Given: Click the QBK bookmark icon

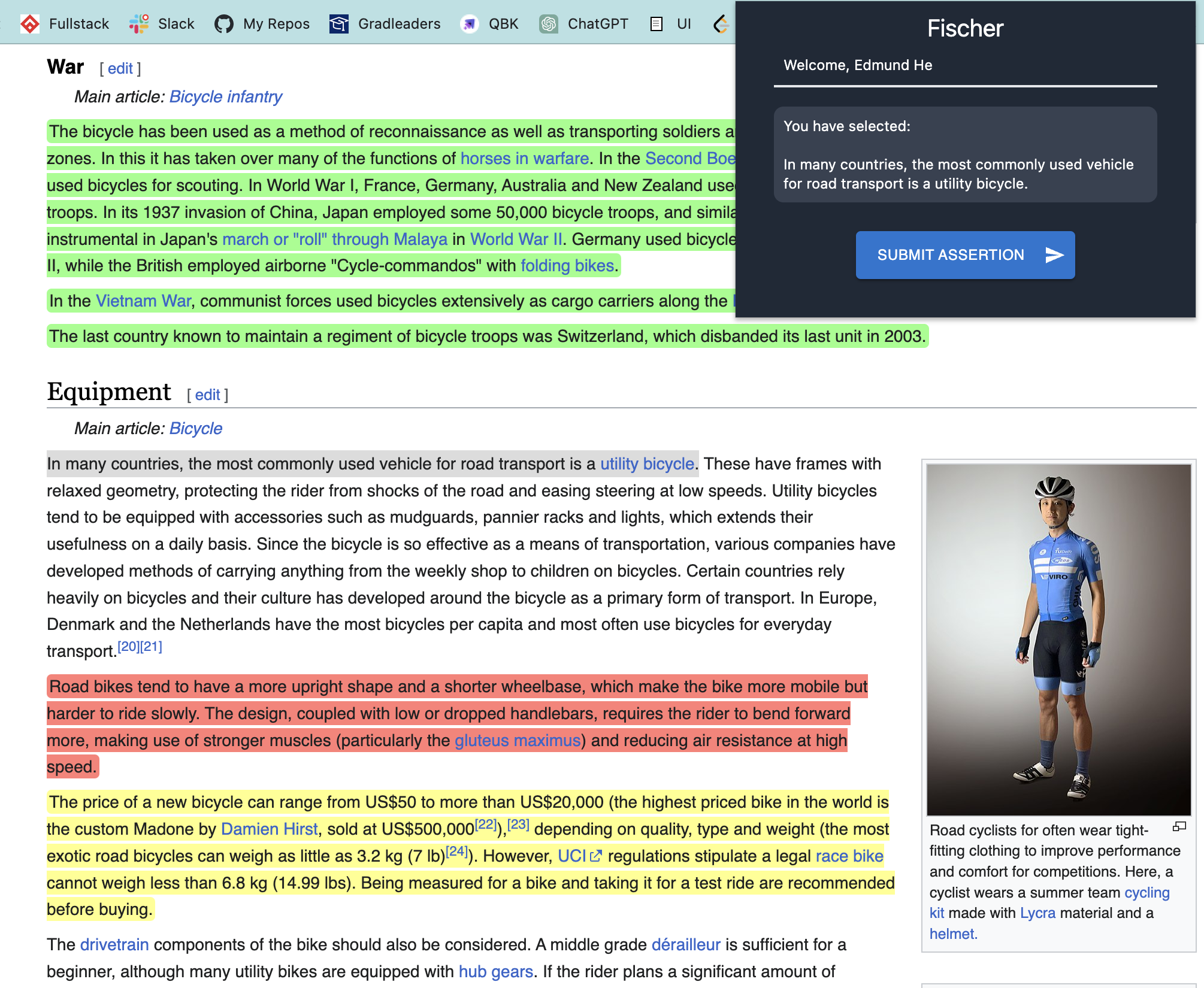Looking at the screenshot, I should click(x=470, y=24).
